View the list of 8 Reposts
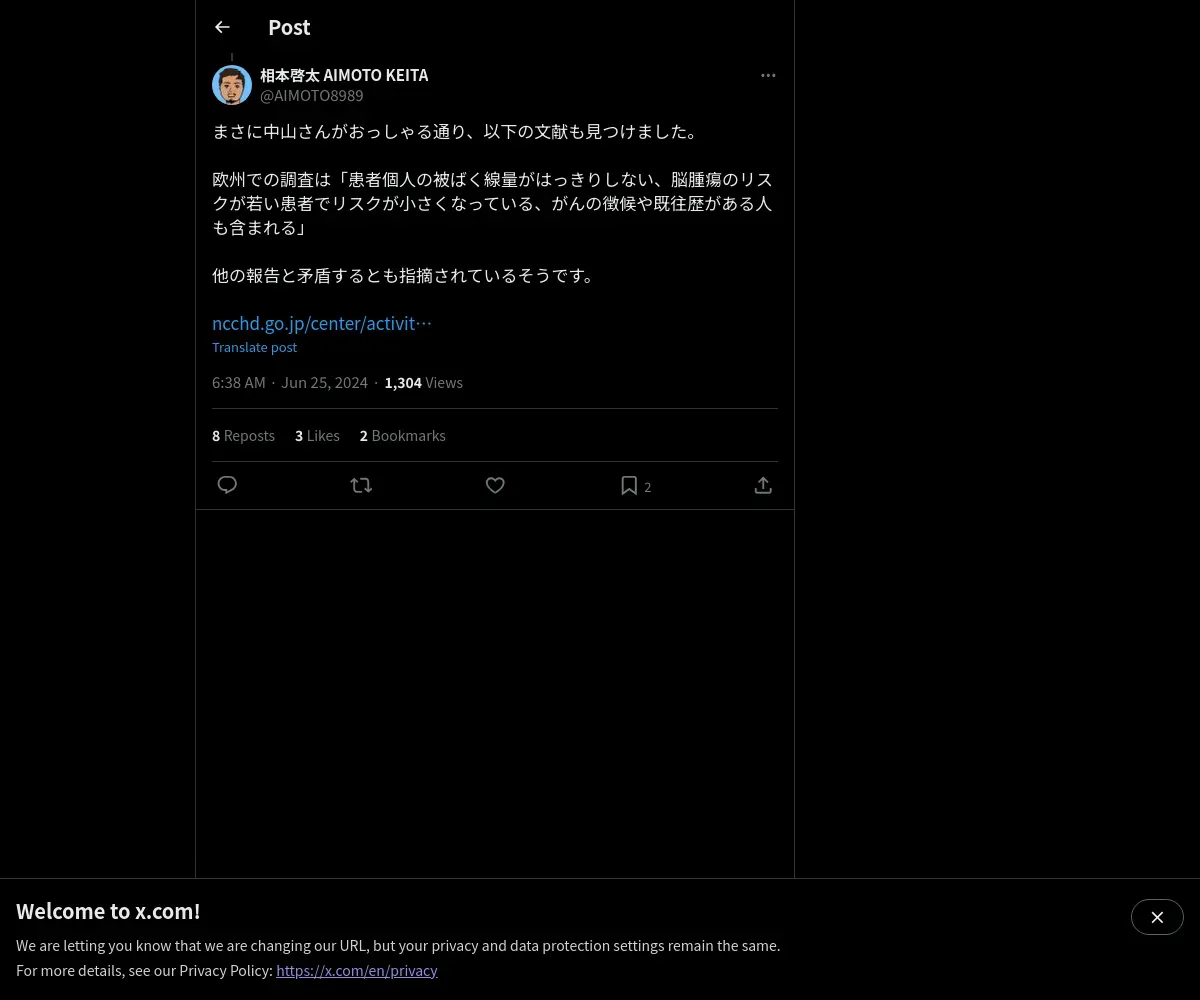Viewport: 1200px width, 1000px height. coord(243,435)
